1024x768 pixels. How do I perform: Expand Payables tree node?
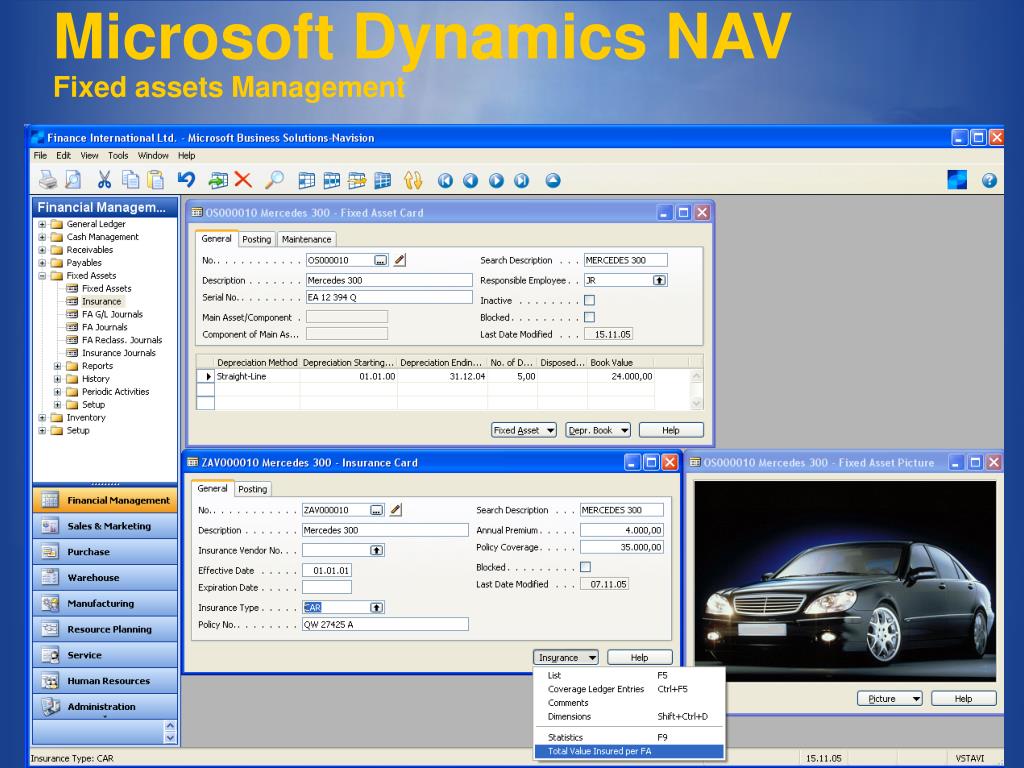coord(42,263)
